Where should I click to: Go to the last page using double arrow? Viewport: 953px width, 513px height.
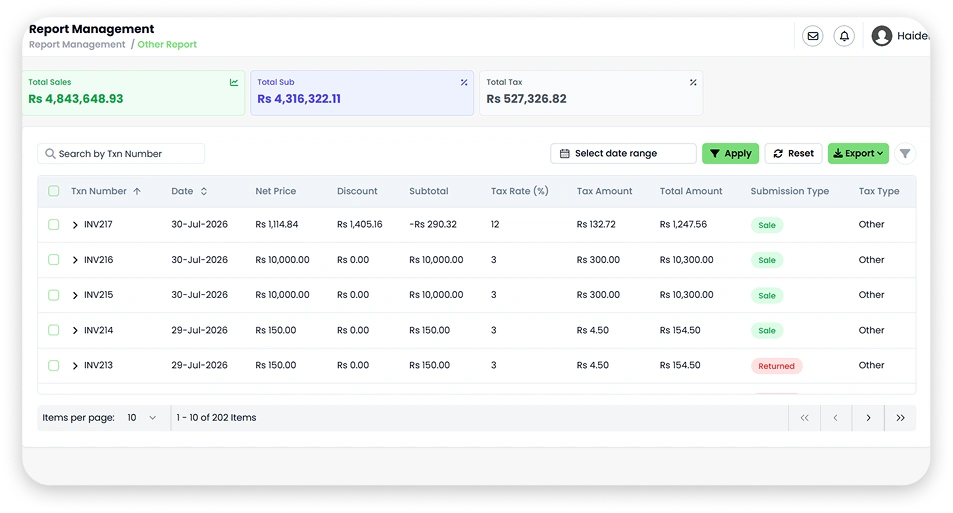click(x=900, y=418)
